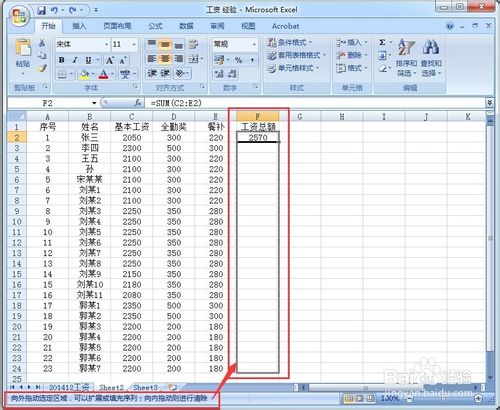Switch to the 插入 ribbon tab
Screen dimensions: 500x410
79,26
